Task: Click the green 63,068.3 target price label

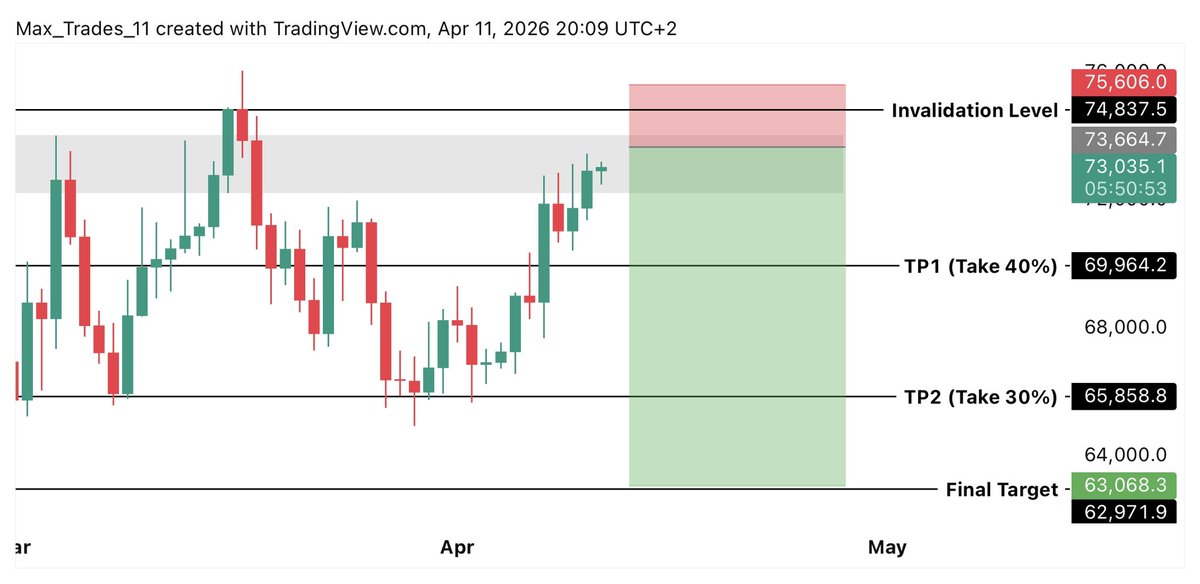Action: pyautogui.click(x=1118, y=487)
